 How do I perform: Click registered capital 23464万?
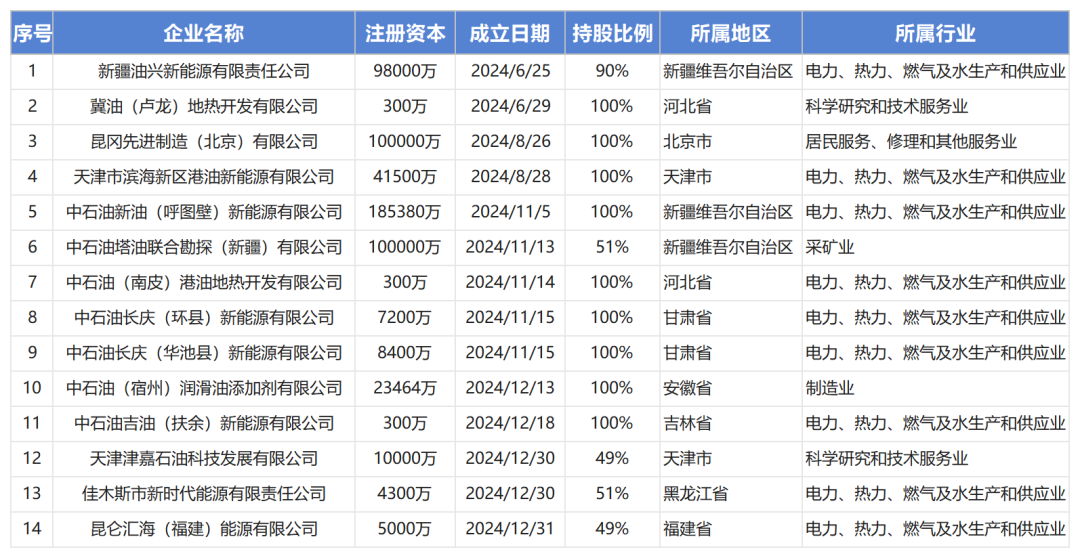[405, 388]
